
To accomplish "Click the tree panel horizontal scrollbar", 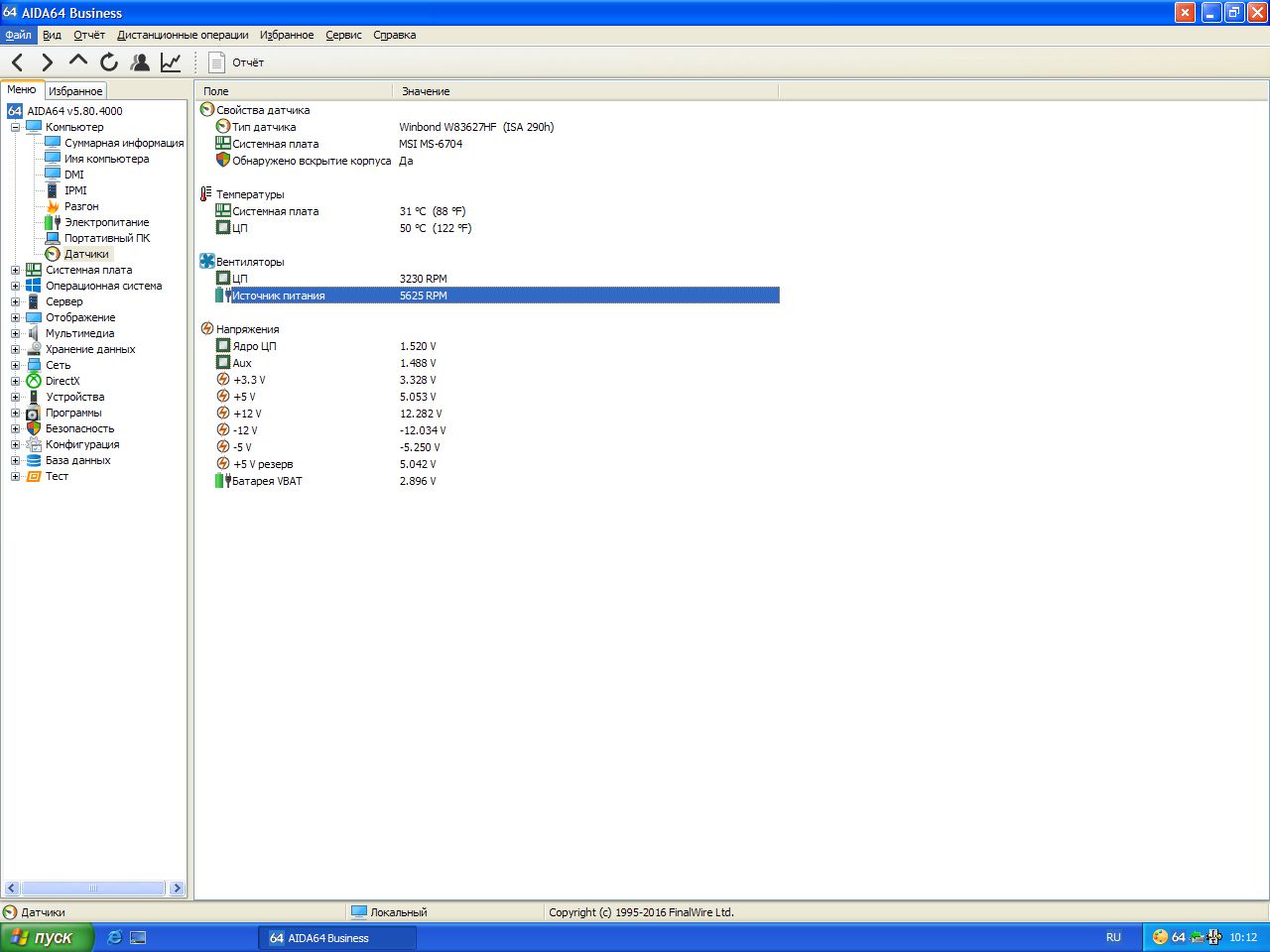I will 94,889.
